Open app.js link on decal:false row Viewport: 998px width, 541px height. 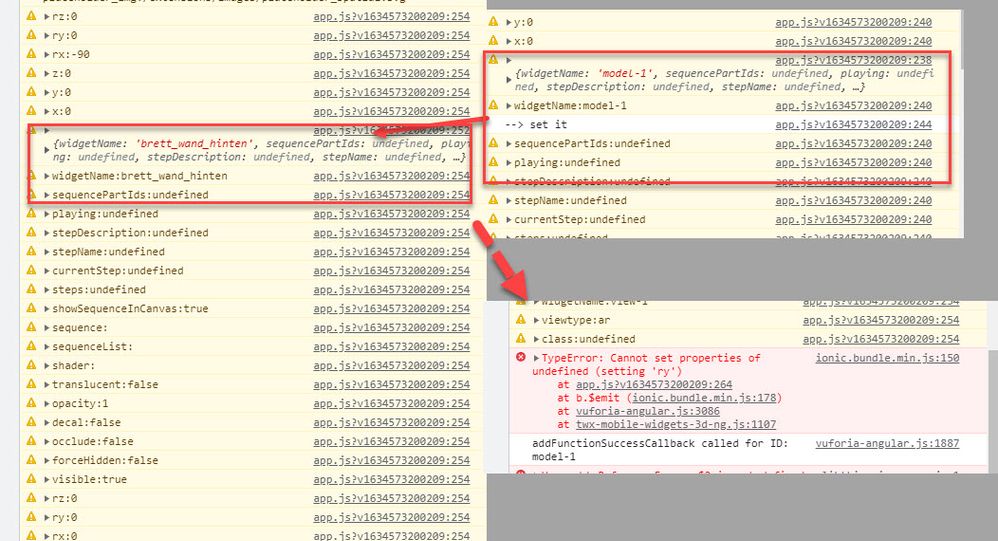(391, 422)
